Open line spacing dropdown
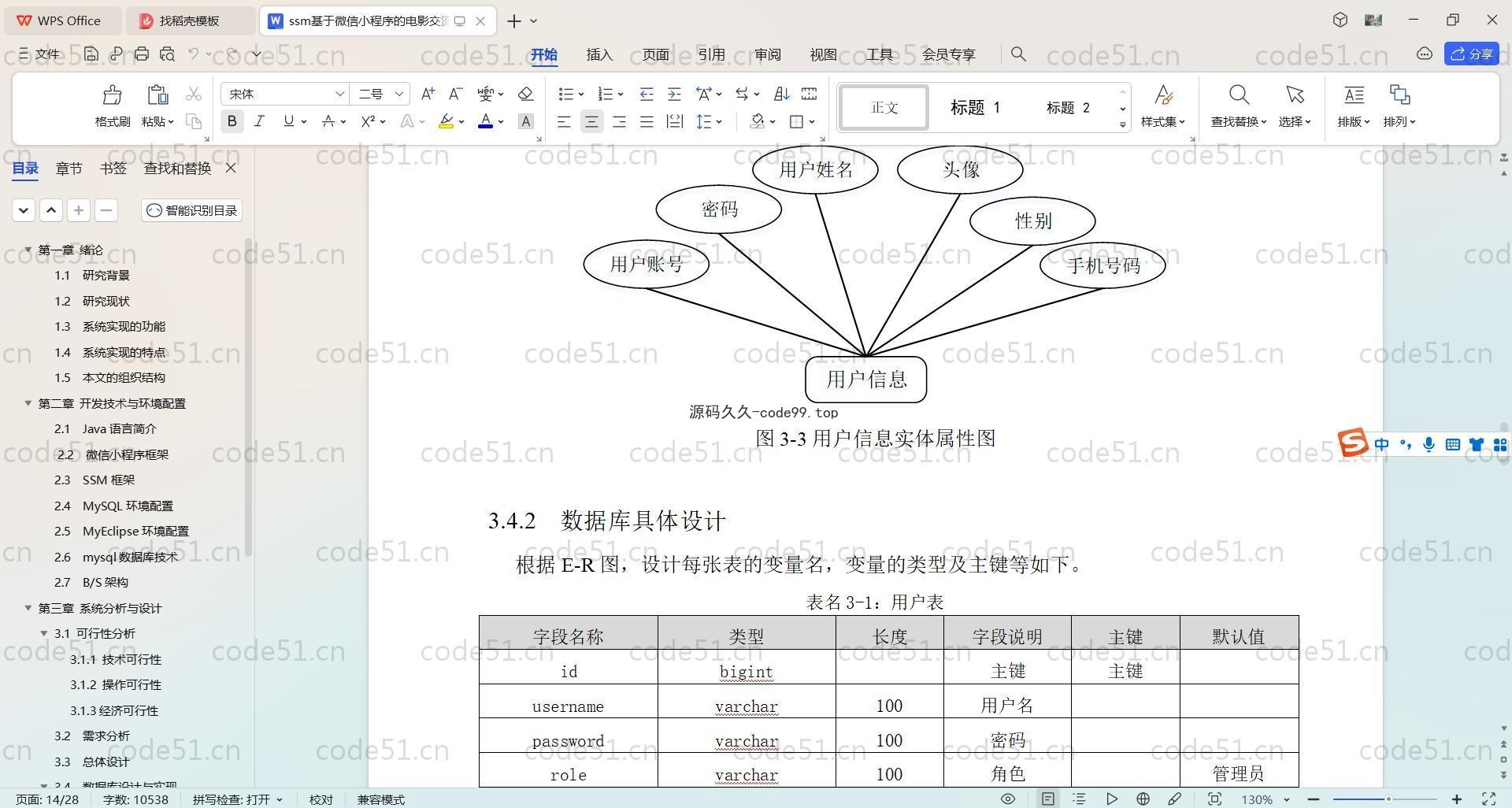 (719, 121)
